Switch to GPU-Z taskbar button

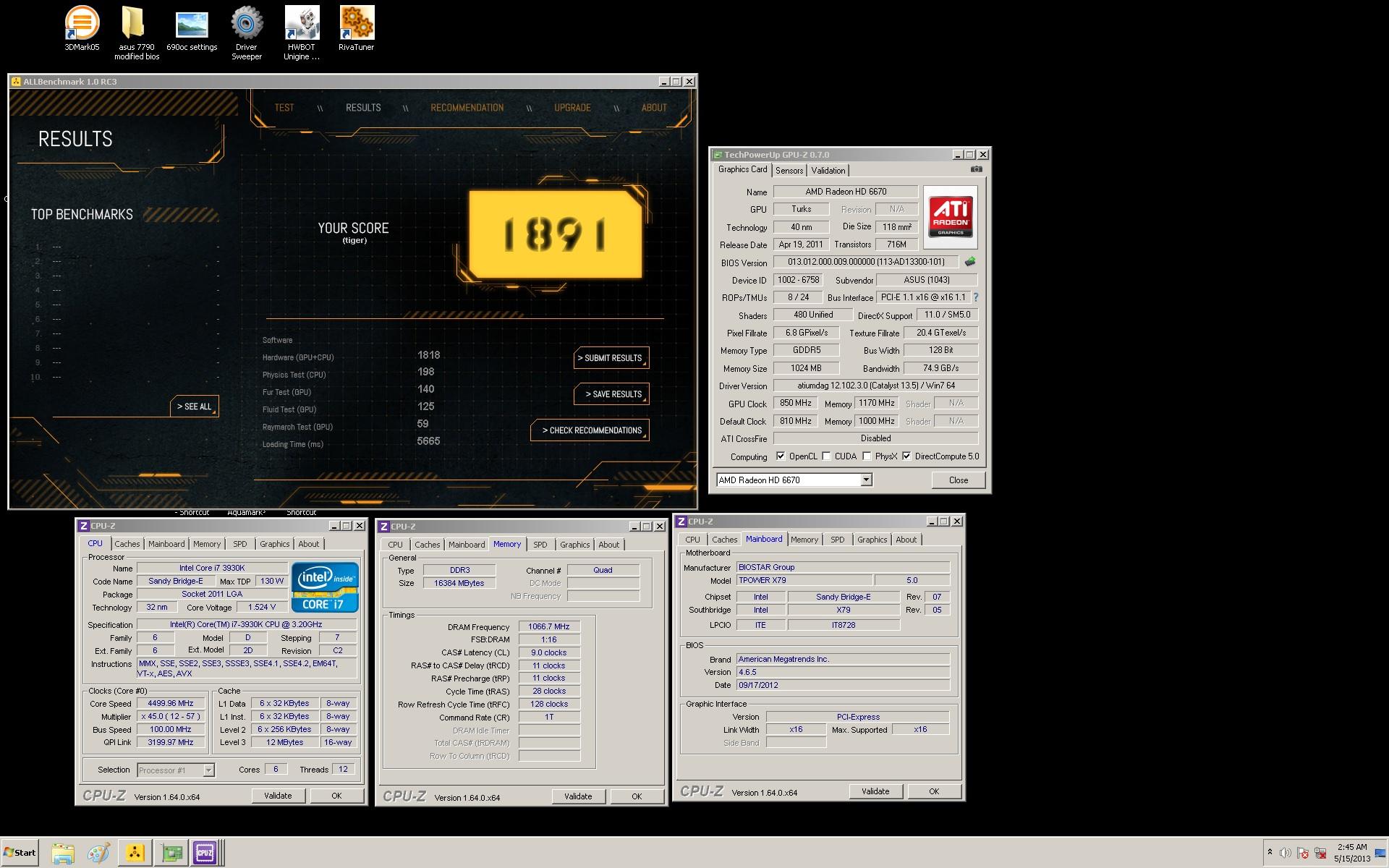[x=172, y=853]
